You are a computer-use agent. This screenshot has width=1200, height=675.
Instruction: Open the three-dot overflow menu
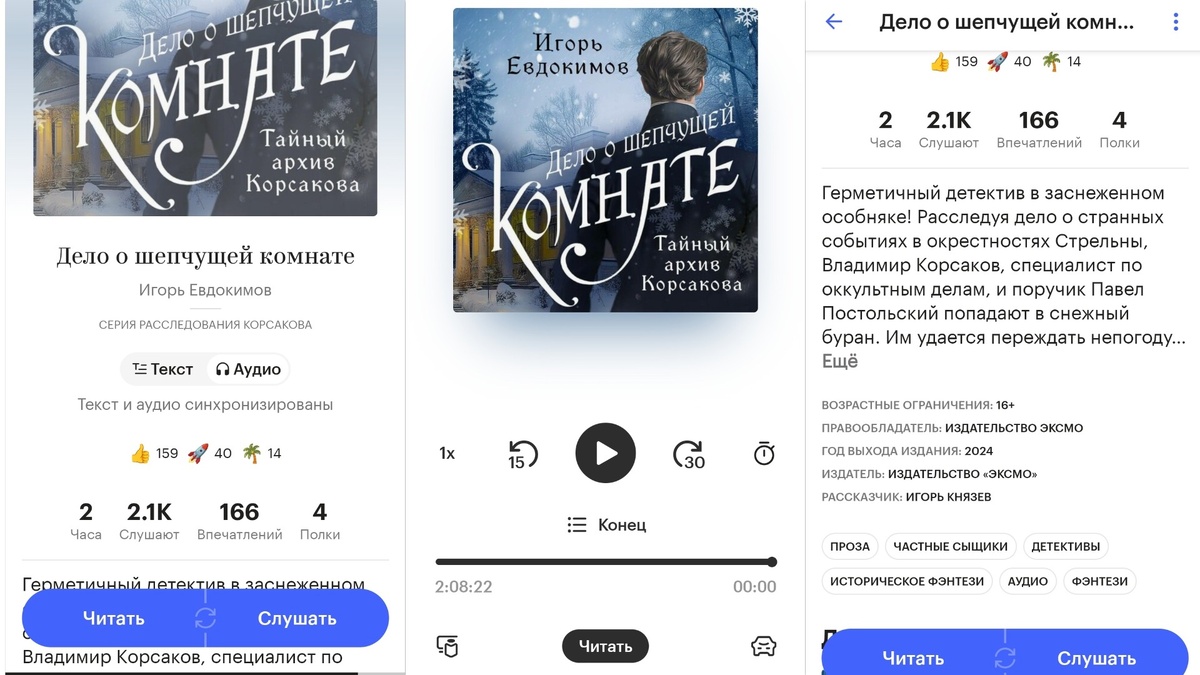pos(1176,22)
